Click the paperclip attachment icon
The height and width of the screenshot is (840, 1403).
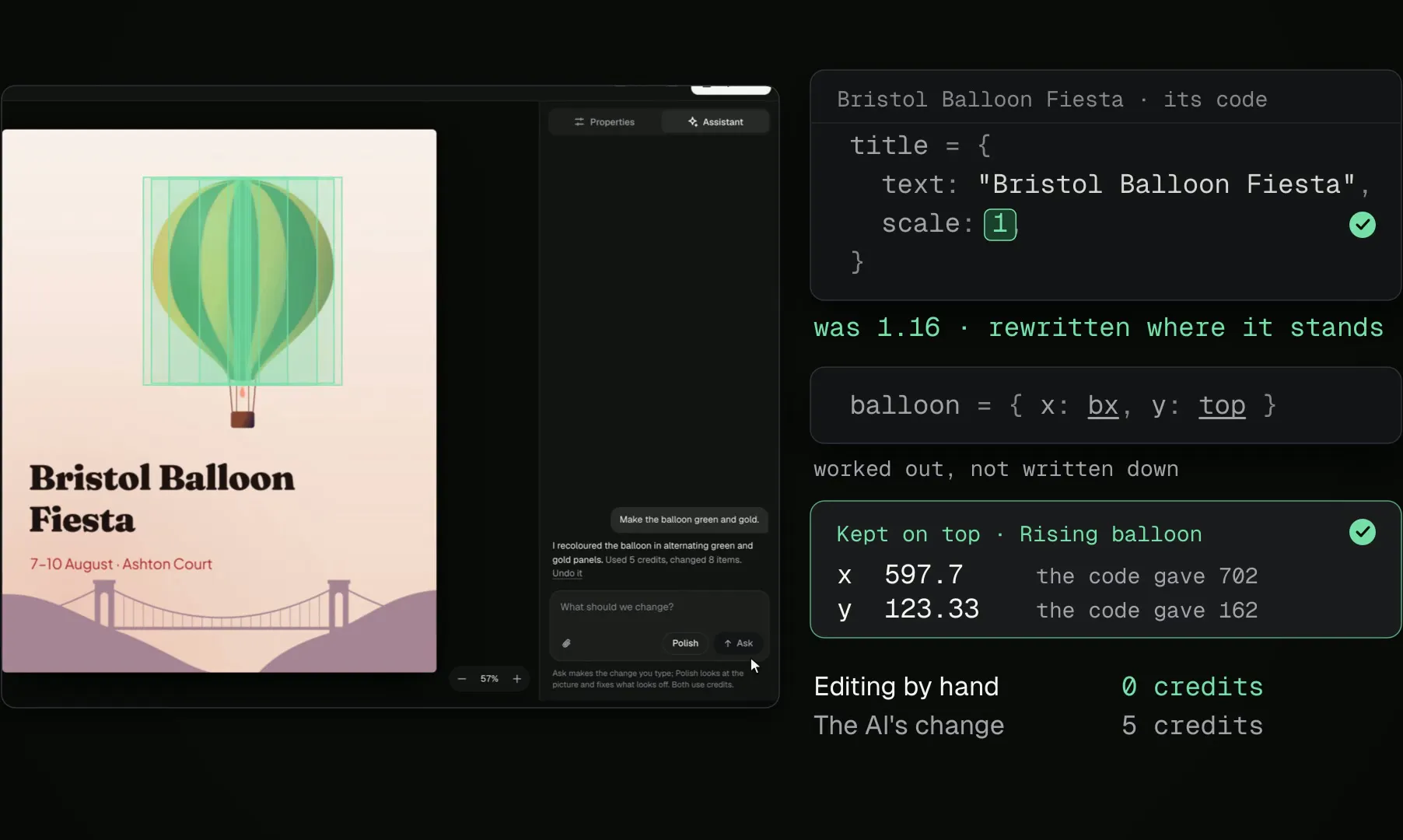tap(566, 643)
